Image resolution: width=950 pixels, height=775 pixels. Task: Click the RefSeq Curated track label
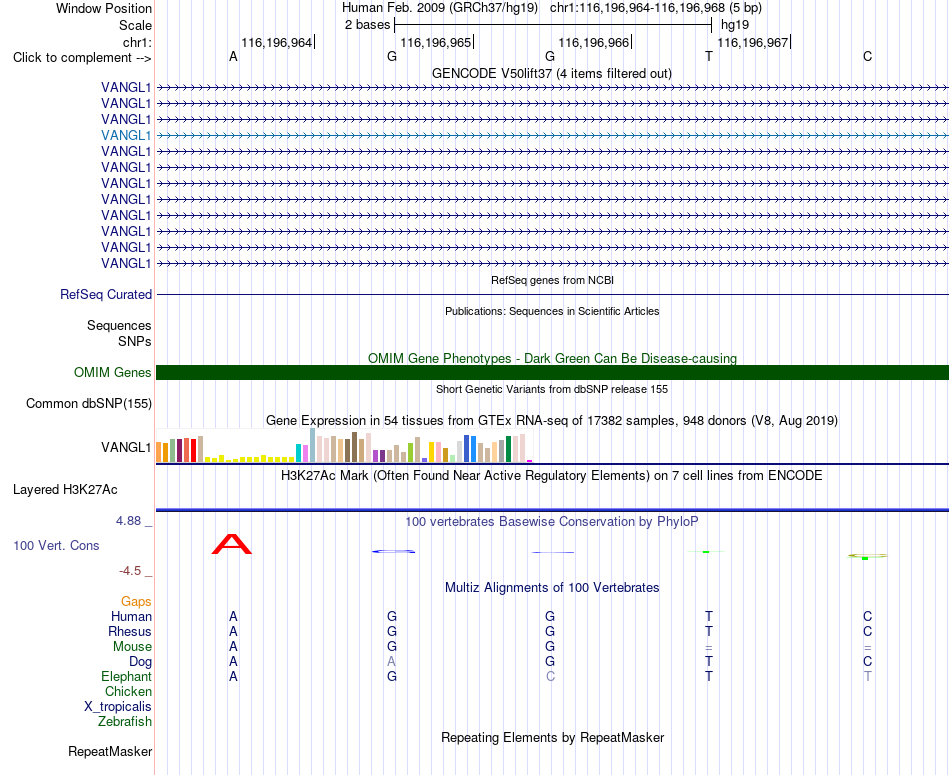(x=106, y=294)
